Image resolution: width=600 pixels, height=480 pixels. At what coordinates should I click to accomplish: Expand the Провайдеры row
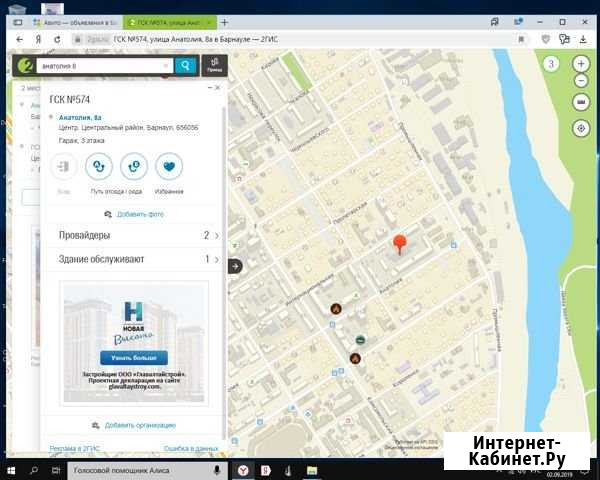pos(134,235)
